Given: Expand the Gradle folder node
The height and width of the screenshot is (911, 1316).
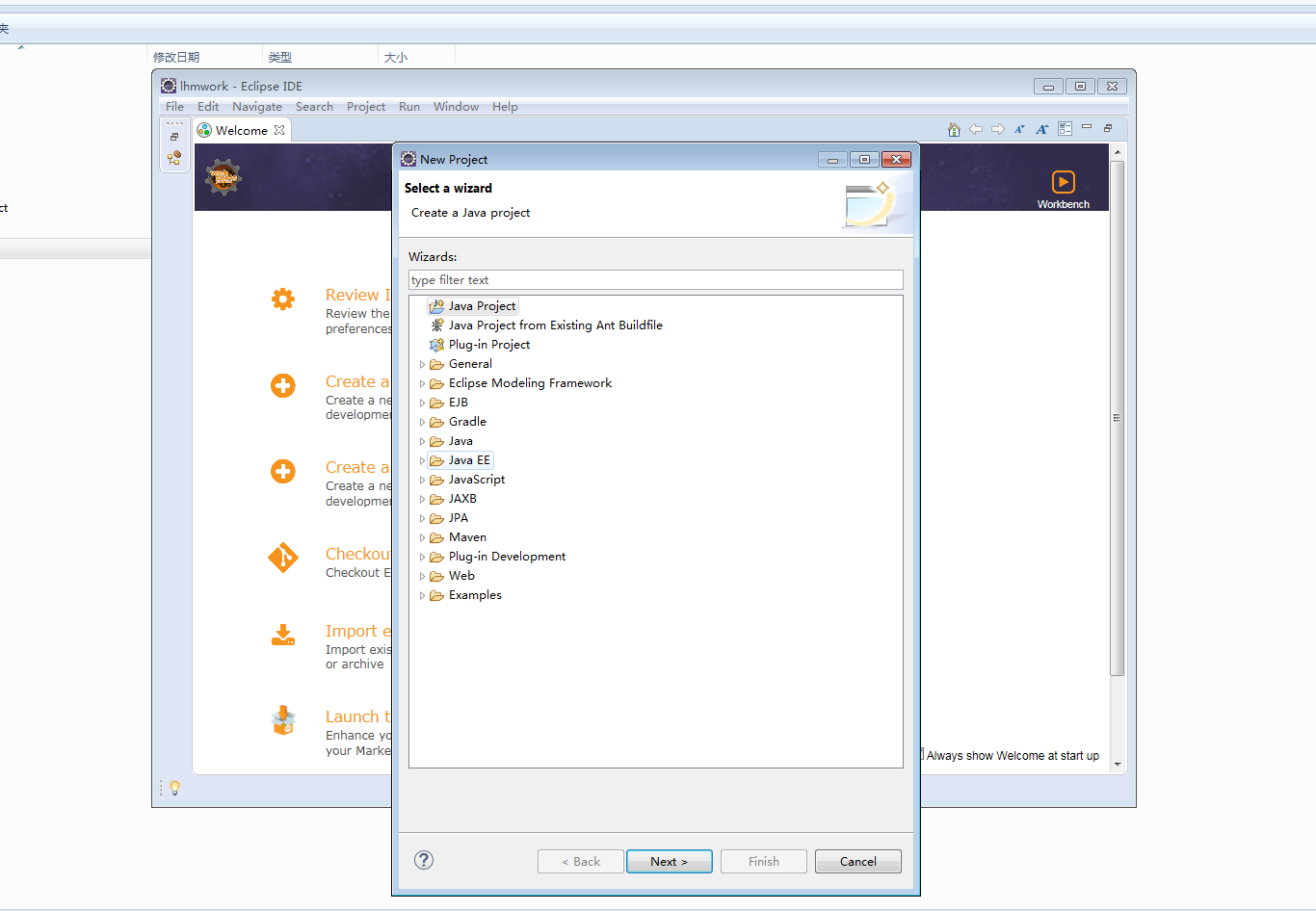Looking at the screenshot, I should pos(422,422).
